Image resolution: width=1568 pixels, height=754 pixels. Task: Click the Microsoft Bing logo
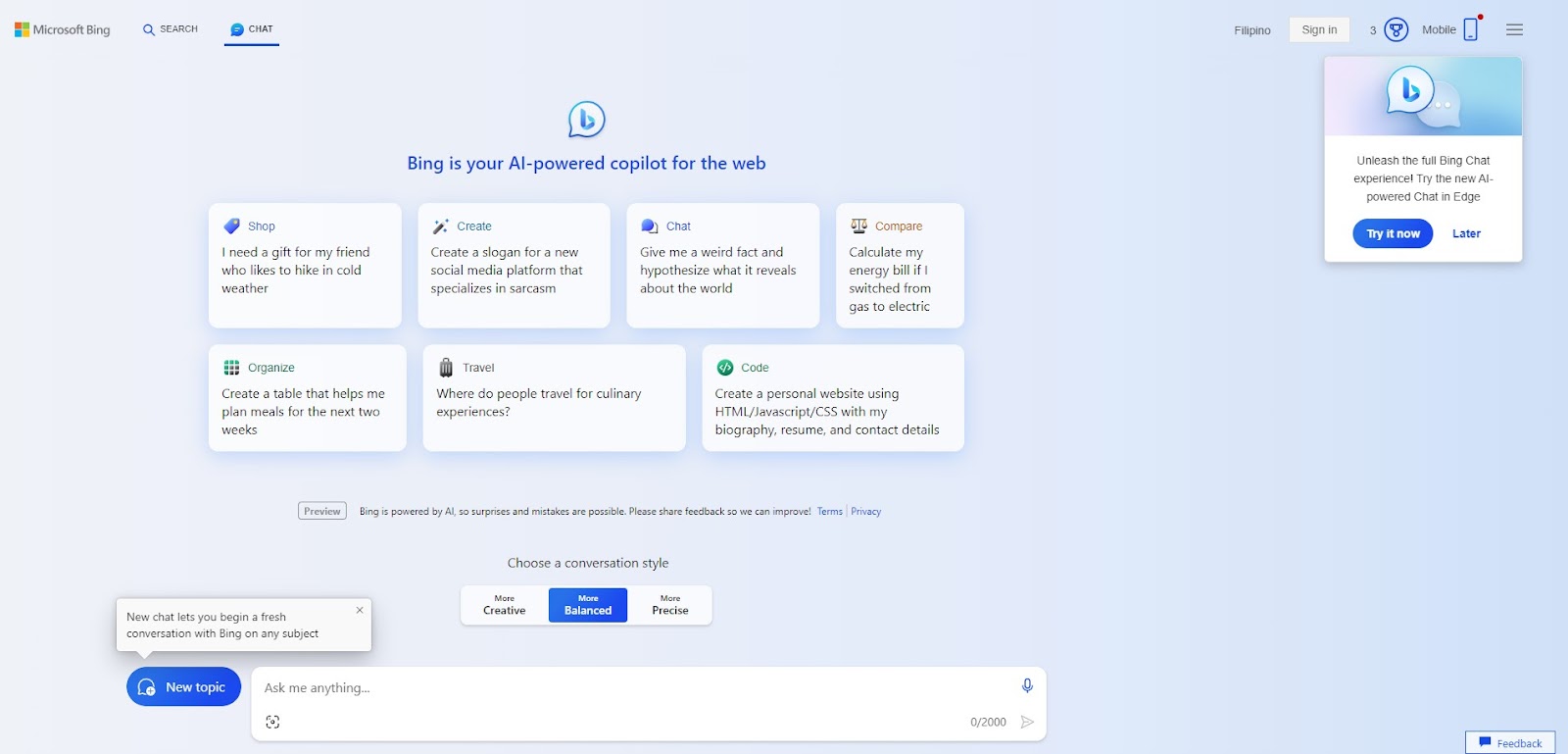click(63, 29)
